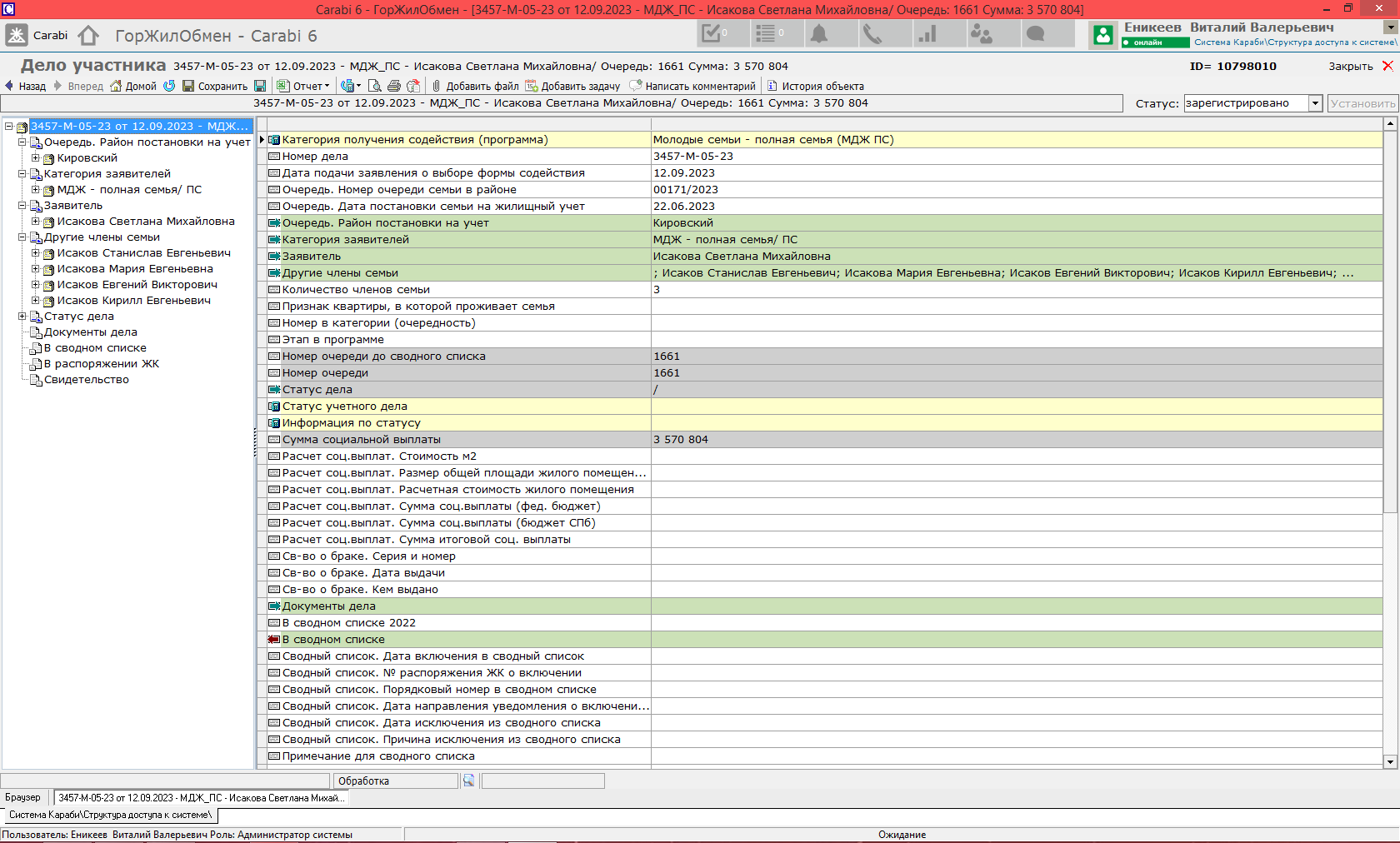
Task: Open the Статус dropdown list
Action: [x=1315, y=103]
